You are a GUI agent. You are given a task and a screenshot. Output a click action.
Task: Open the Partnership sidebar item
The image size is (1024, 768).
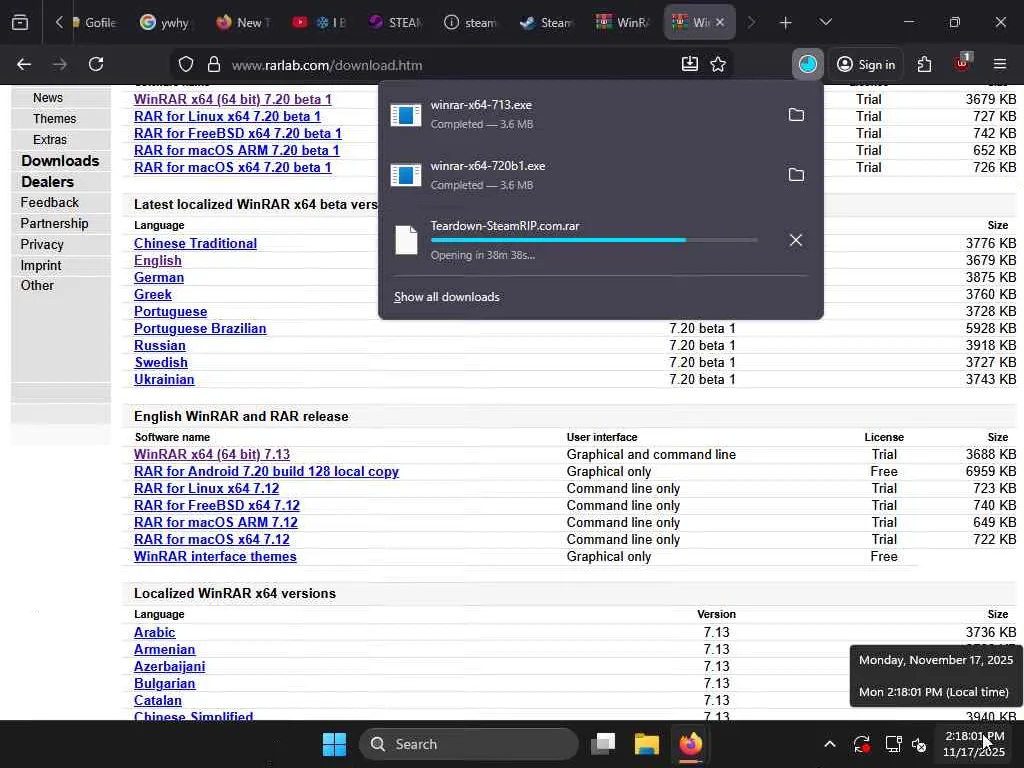point(54,223)
